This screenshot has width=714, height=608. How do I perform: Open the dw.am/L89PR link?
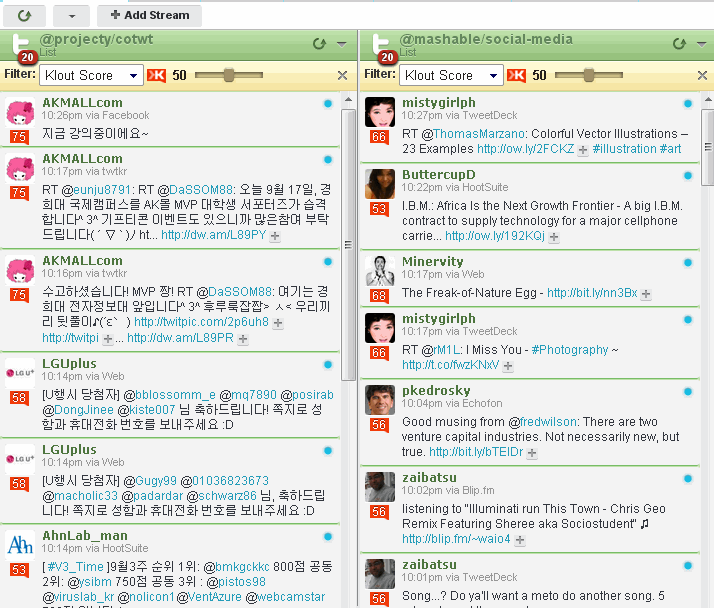point(180,338)
